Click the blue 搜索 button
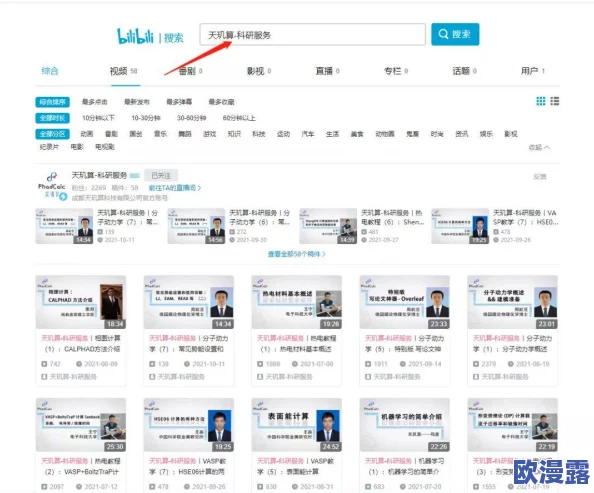Image resolution: width=594 pixels, height=493 pixels. (x=455, y=34)
